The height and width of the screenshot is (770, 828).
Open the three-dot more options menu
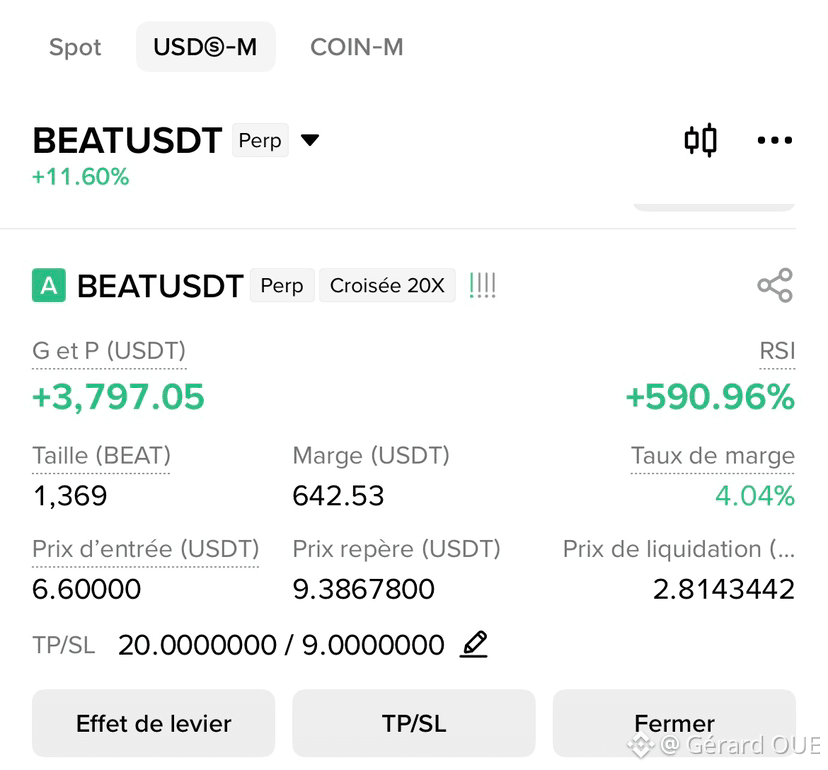[774, 140]
